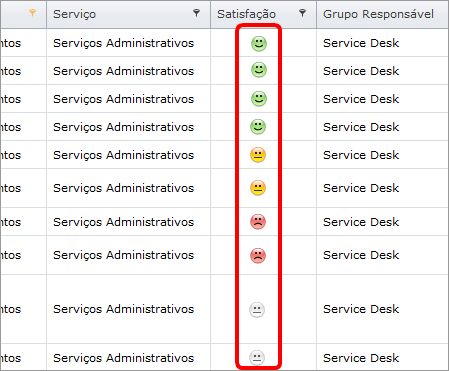Select the first red sad face icon
The height and width of the screenshot is (371, 449).
tap(258, 222)
